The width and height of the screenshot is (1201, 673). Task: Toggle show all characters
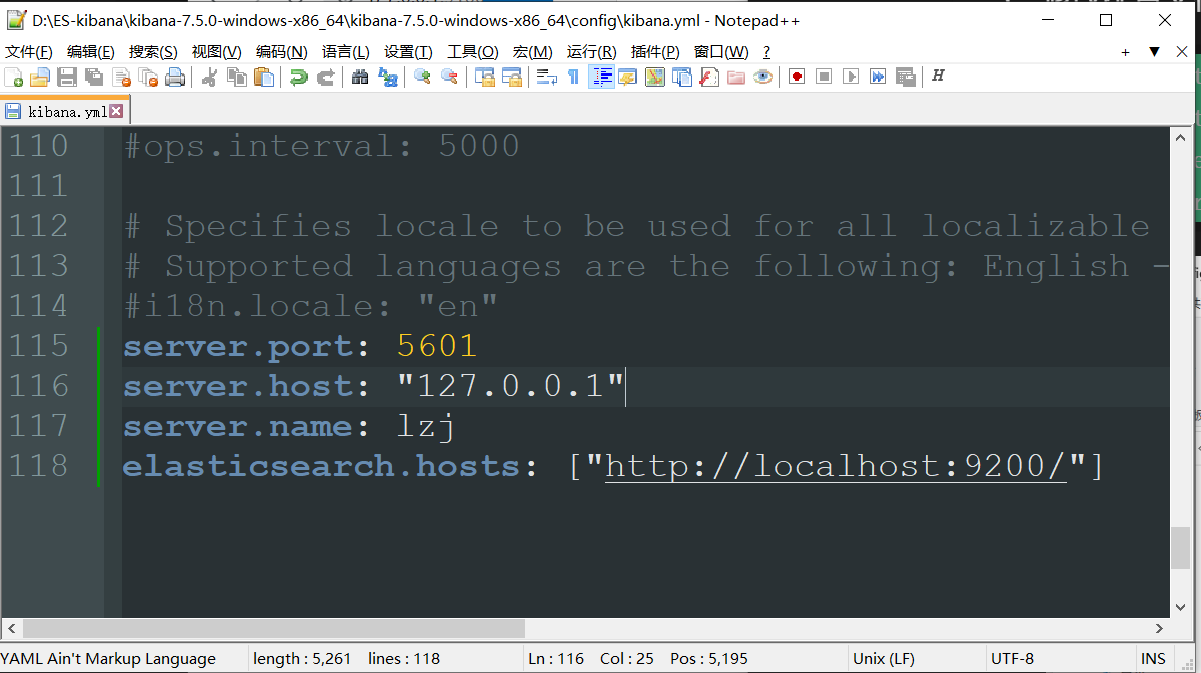coord(573,76)
